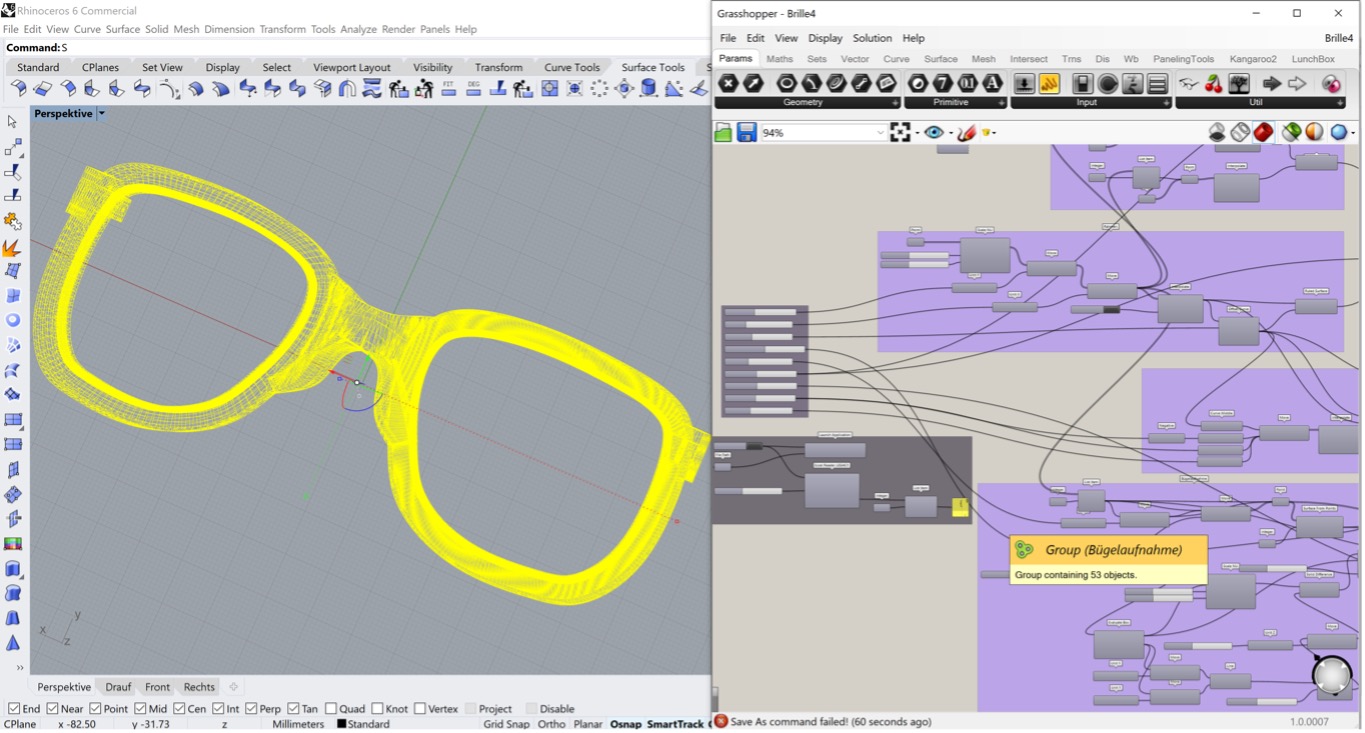Click the wireframe preview mode icon in Grasshopper

[1240, 132]
